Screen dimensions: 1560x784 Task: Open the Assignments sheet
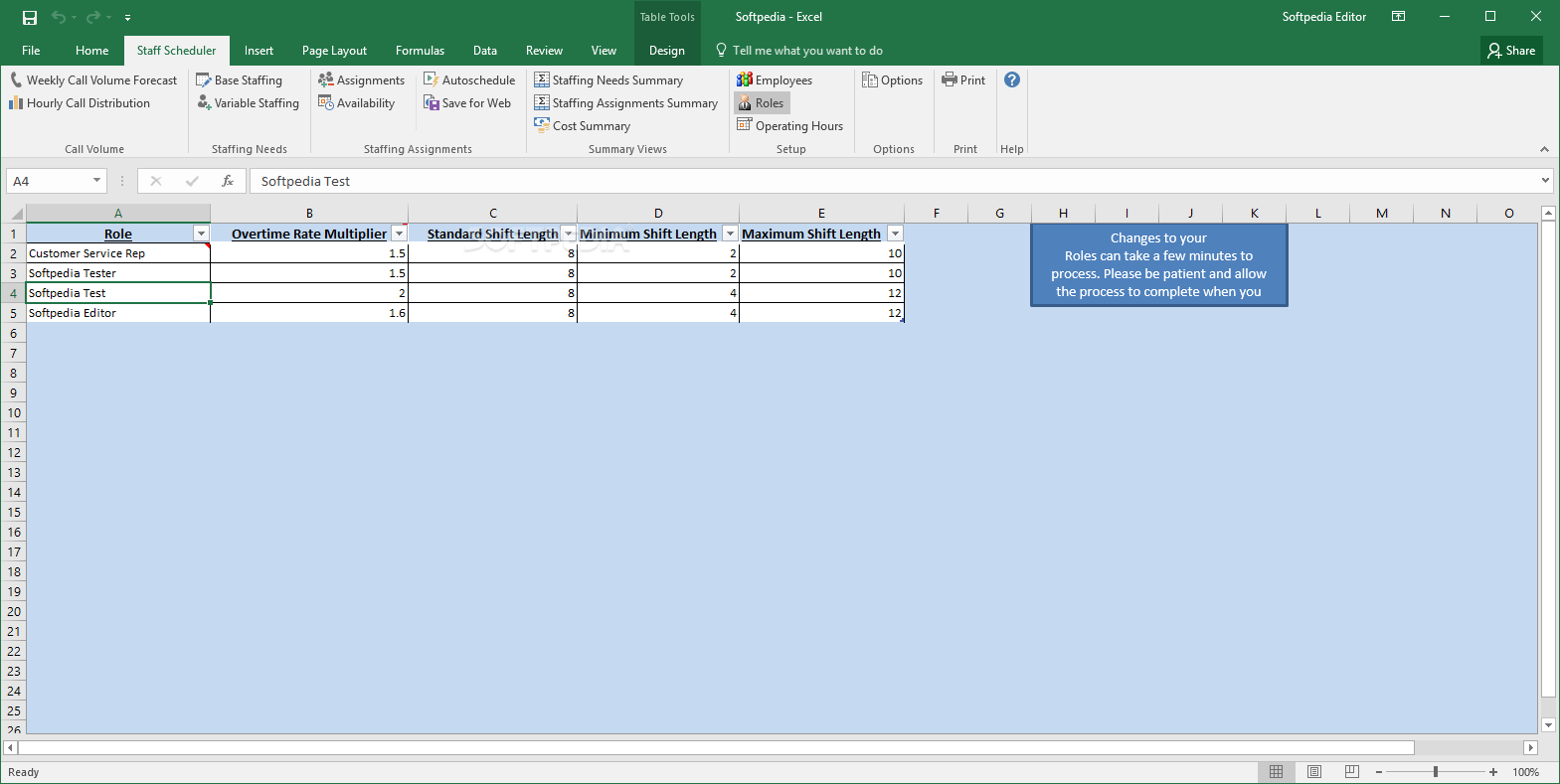(x=361, y=79)
